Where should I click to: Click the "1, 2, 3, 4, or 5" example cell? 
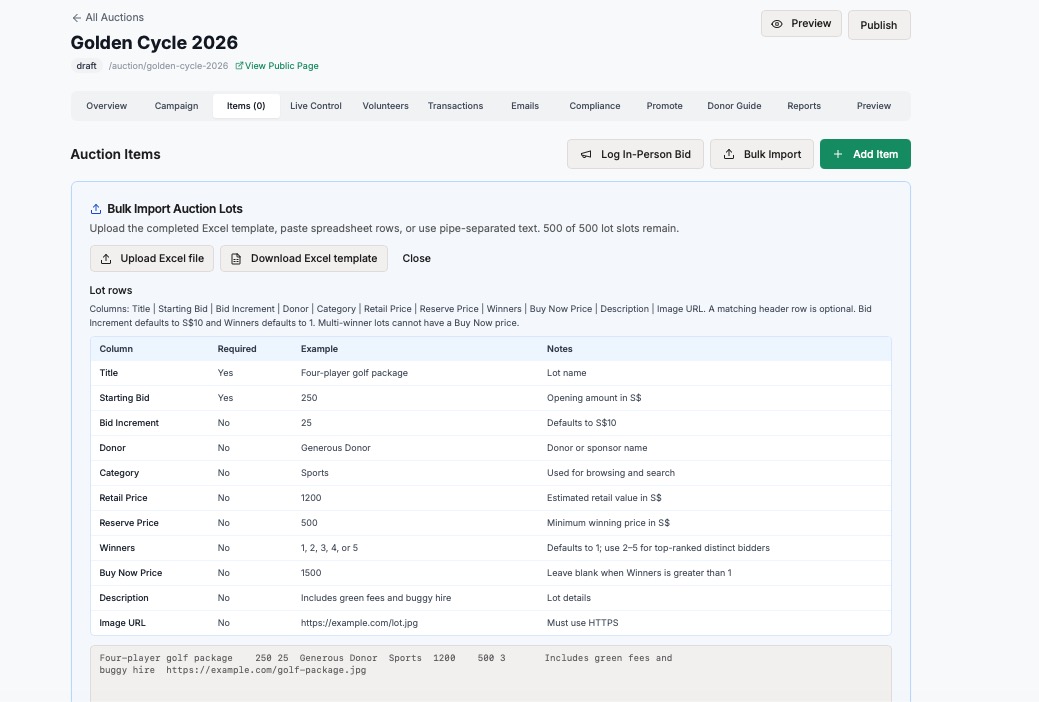(329, 548)
